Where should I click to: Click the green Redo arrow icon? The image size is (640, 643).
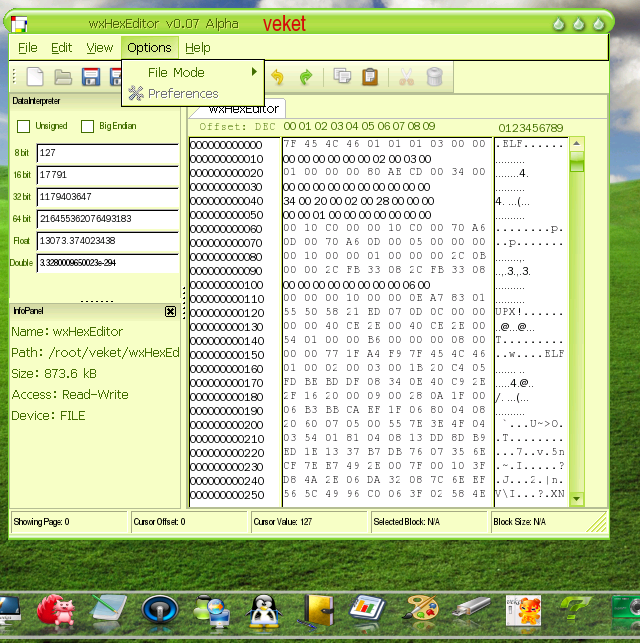coord(305,77)
